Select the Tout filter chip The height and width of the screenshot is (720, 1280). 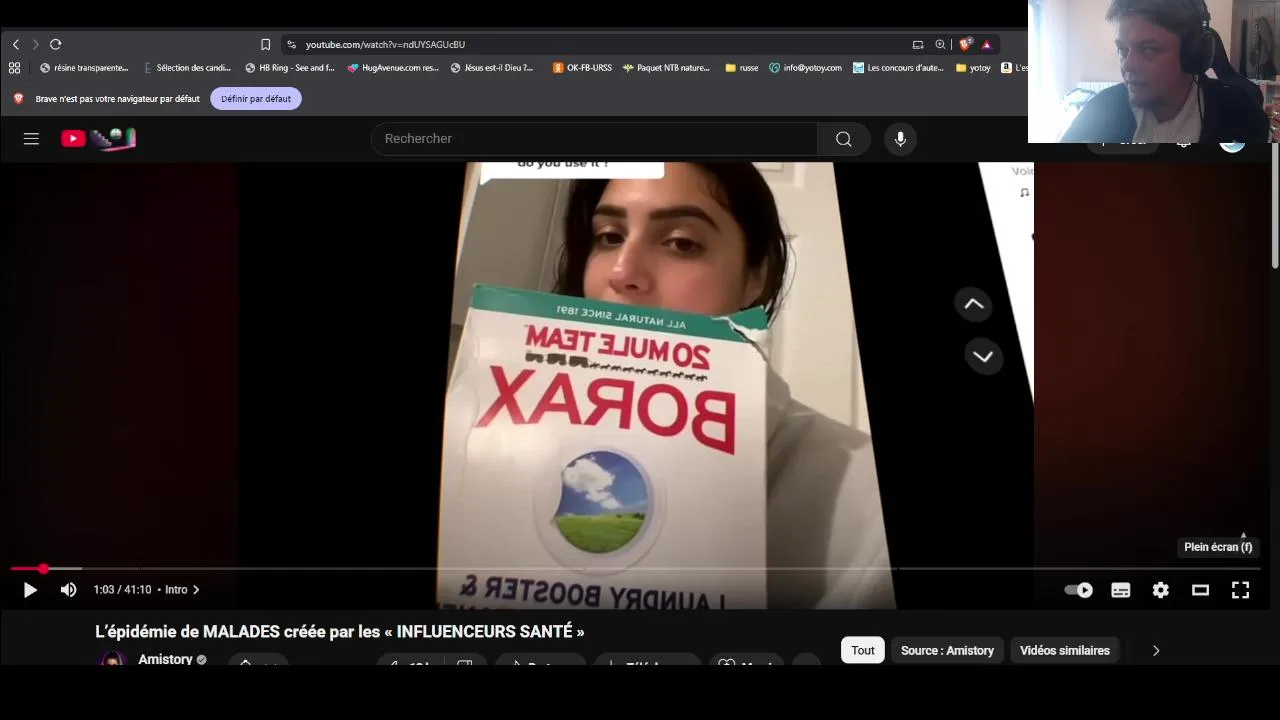[x=863, y=650]
